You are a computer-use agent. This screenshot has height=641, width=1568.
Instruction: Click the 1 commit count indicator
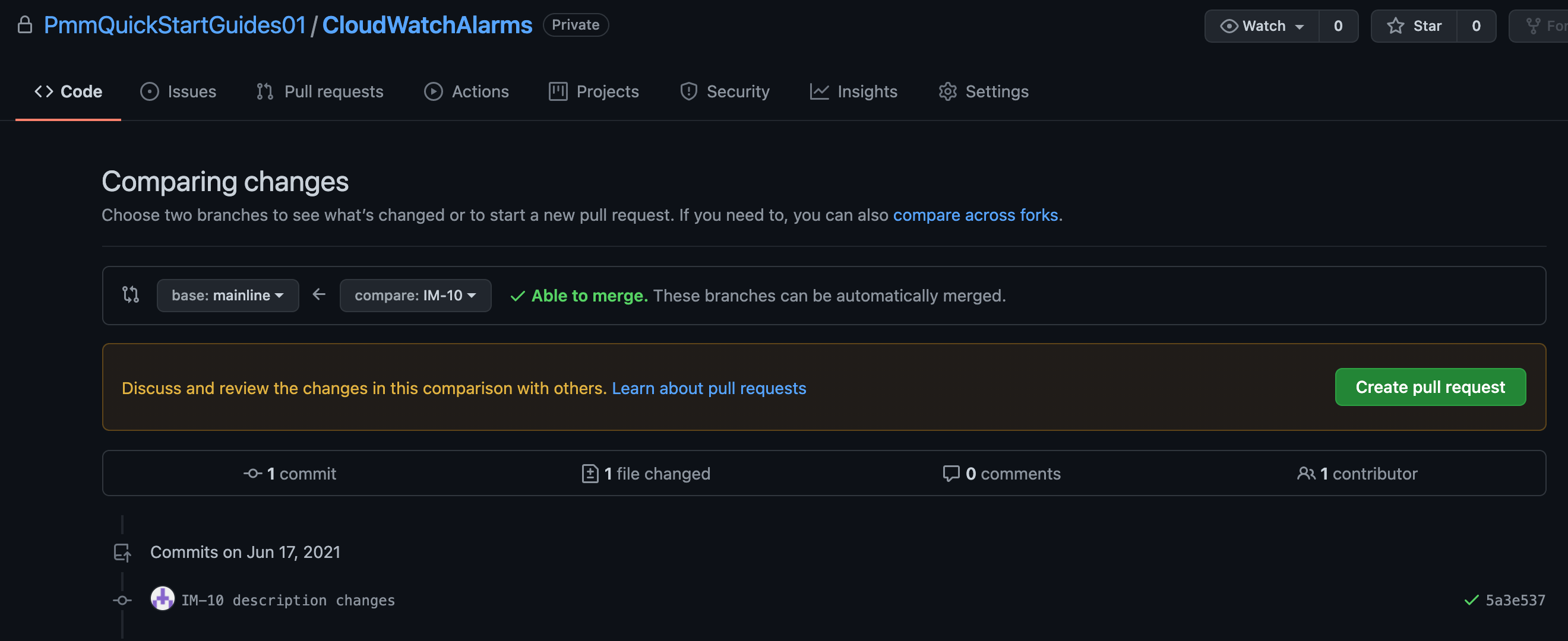[x=289, y=472]
